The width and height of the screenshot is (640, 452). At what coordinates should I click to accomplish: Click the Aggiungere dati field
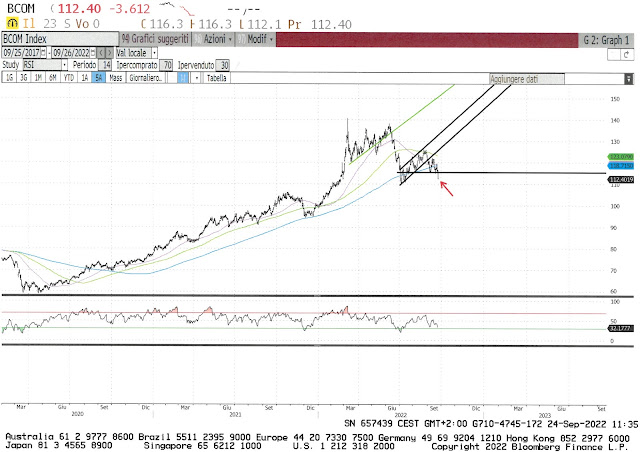tap(527, 79)
